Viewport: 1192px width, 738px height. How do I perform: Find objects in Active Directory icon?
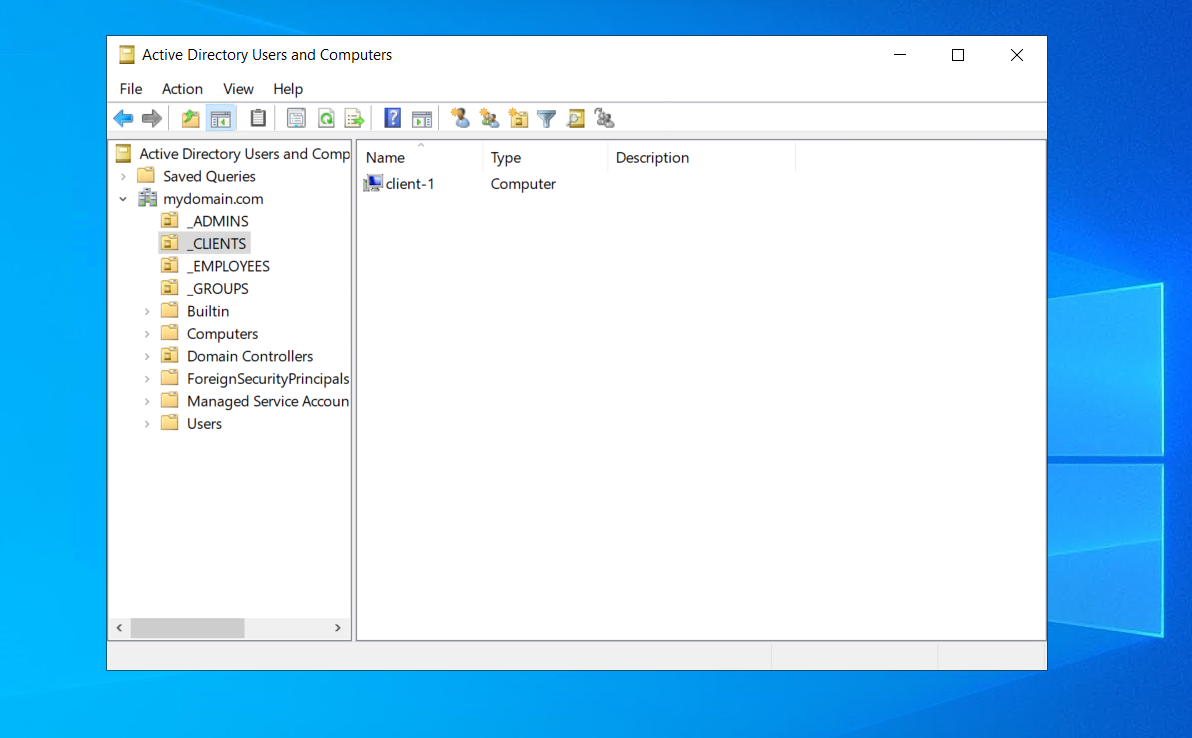point(575,119)
